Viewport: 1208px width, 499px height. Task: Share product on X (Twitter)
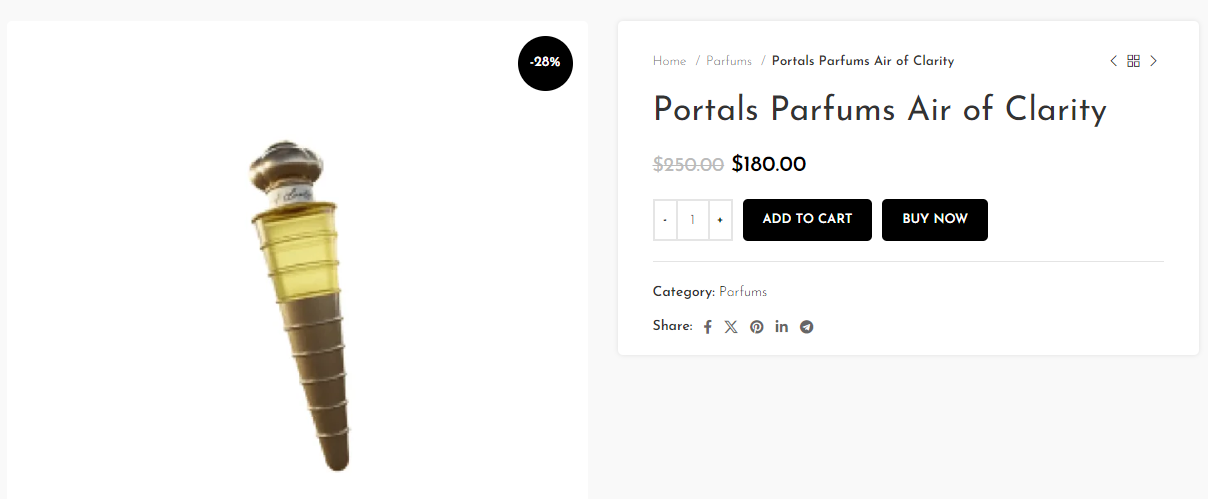click(731, 327)
